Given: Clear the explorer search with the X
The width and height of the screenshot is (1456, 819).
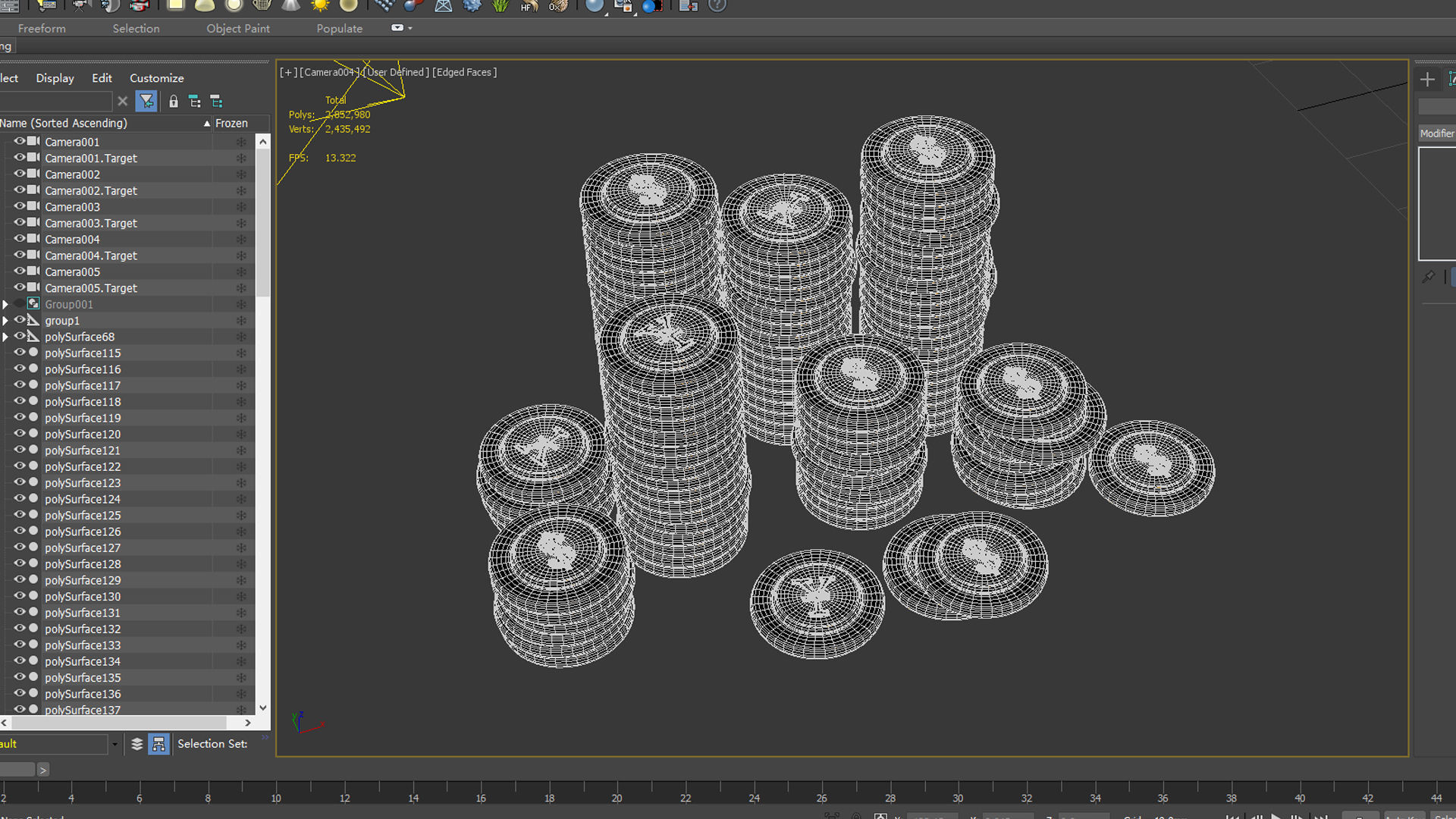Looking at the screenshot, I should [x=123, y=101].
